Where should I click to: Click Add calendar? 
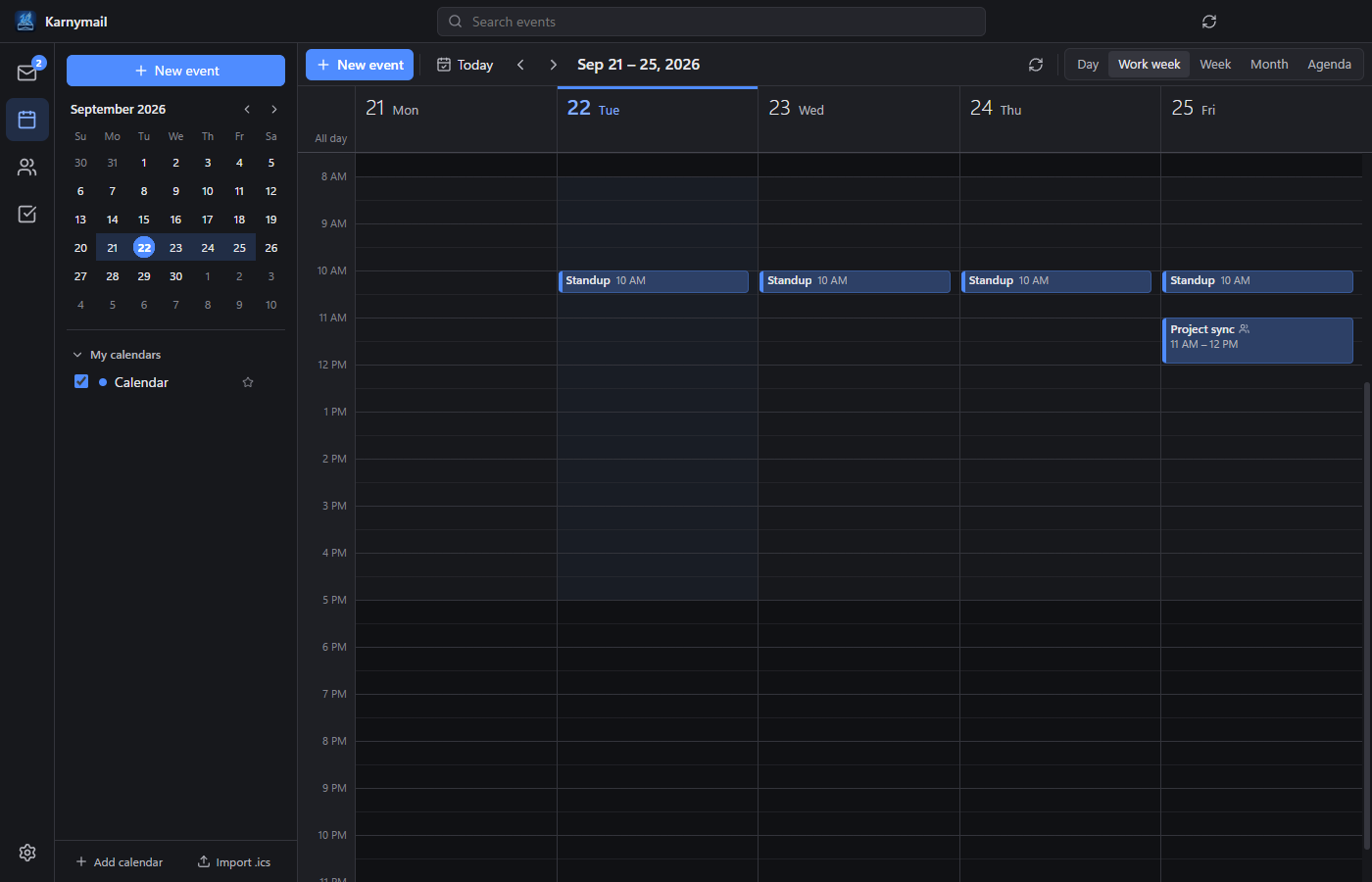click(x=120, y=862)
